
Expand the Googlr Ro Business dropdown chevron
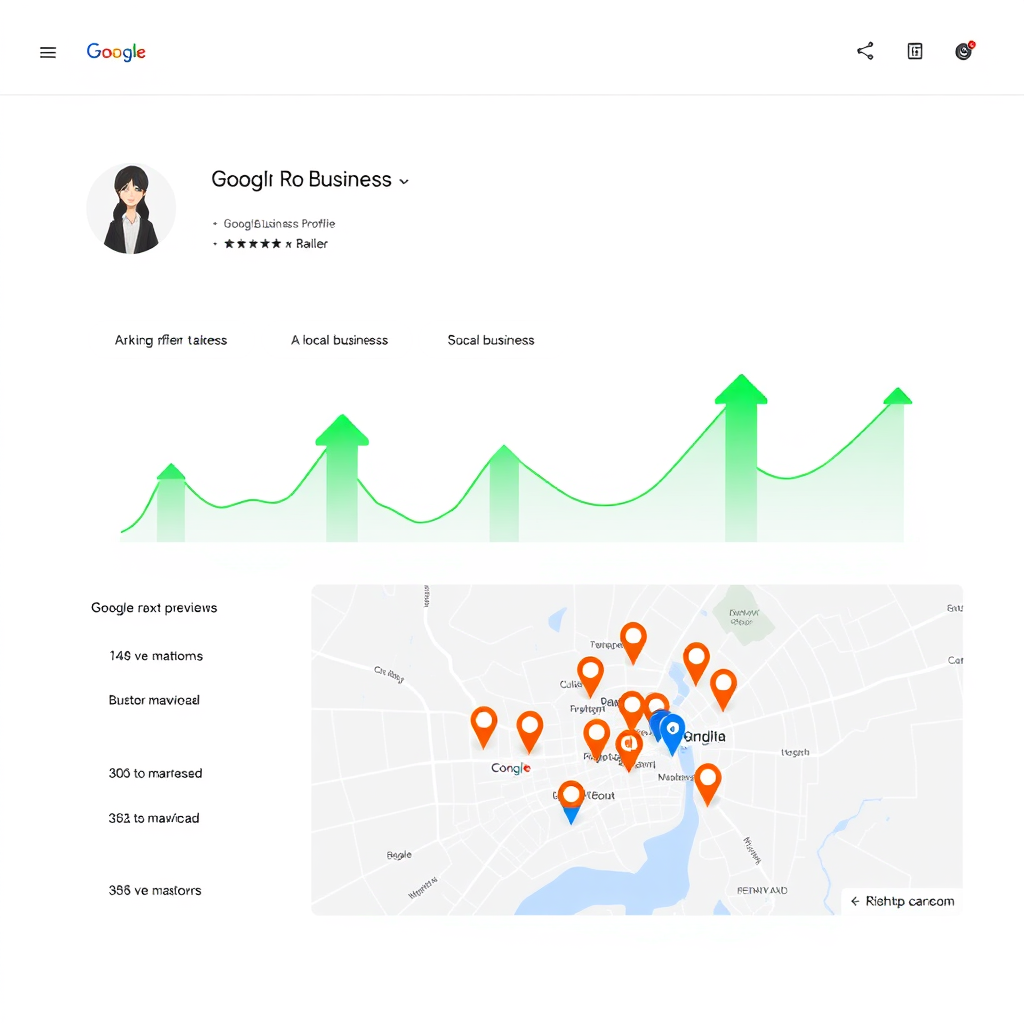404,181
